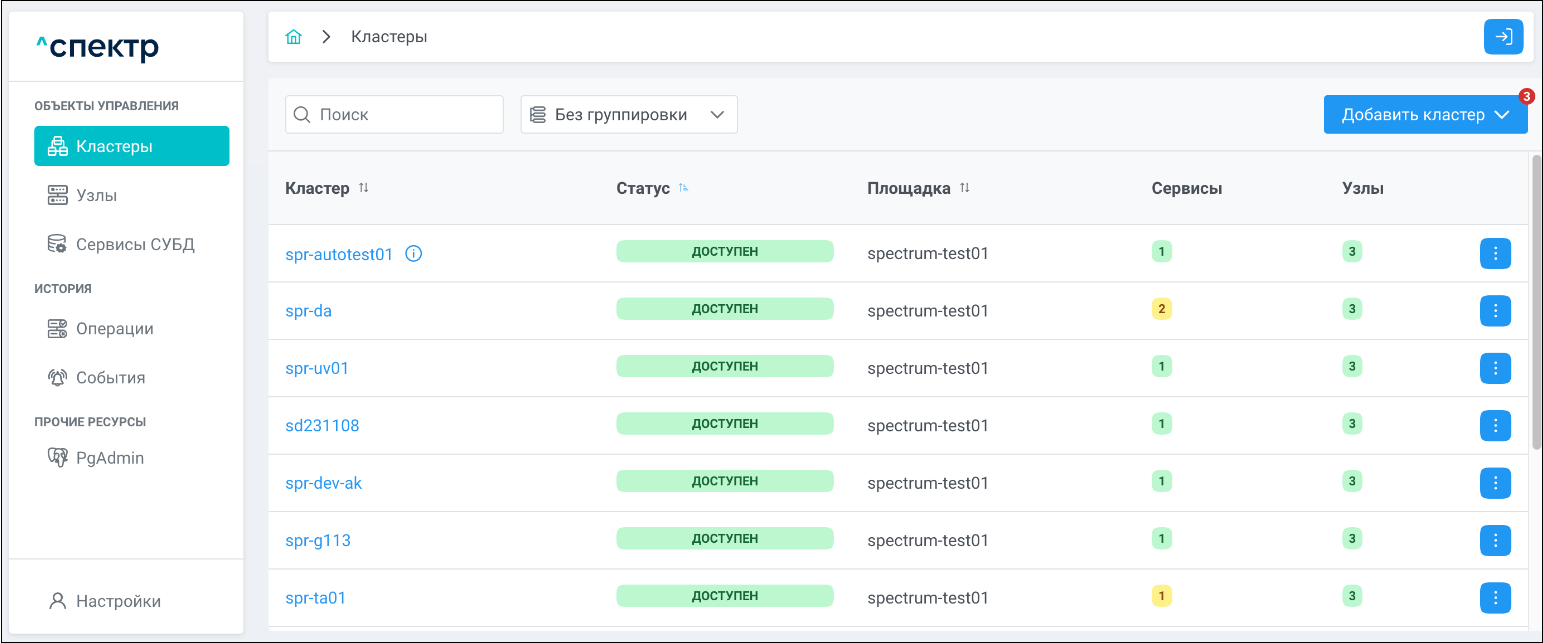Viewport: 1543px width, 643px height.
Task: Open Настройки at sidebar bottom
Action: pyautogui.click(x=118, y=601)
